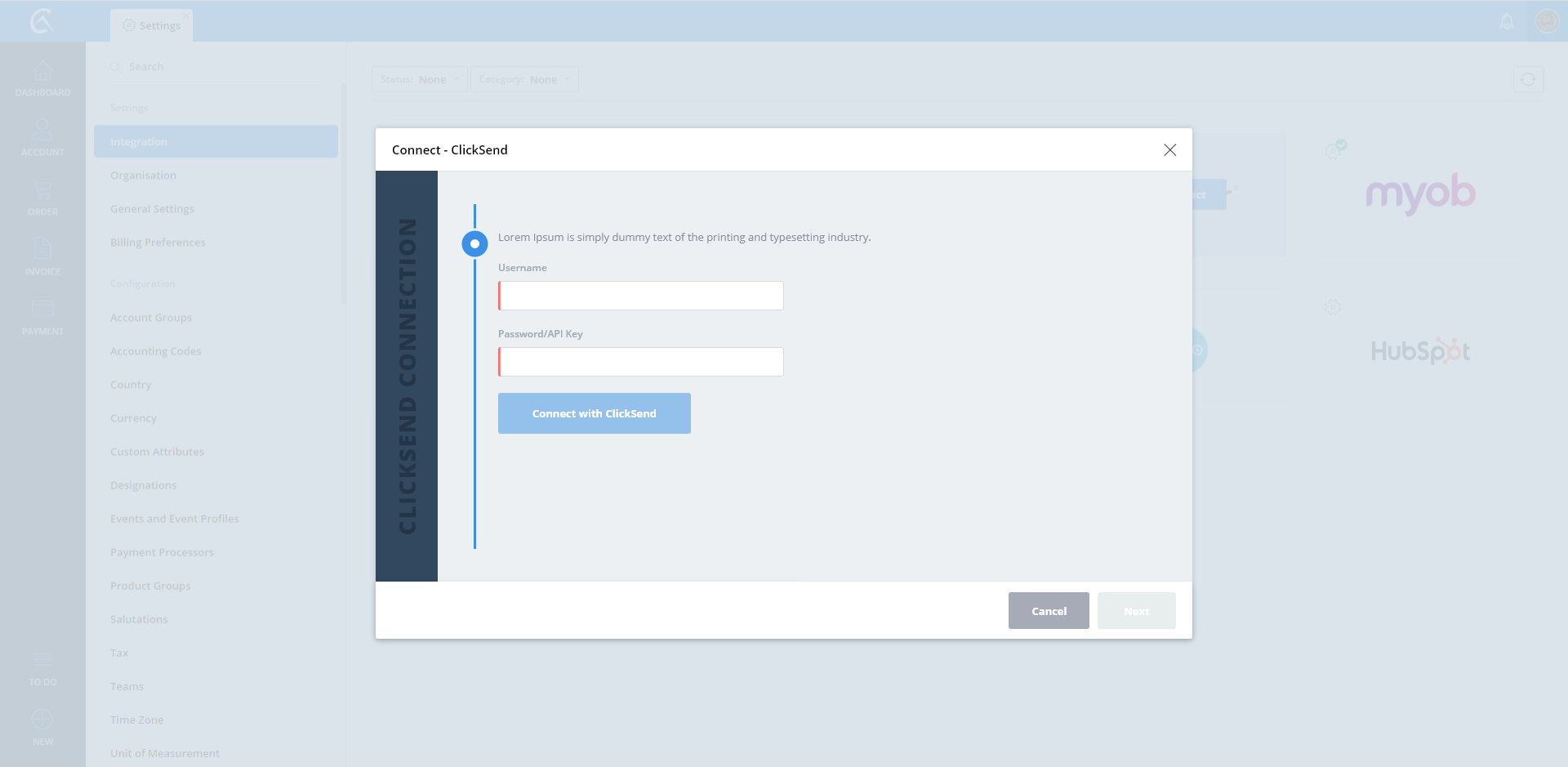Screen dimensions: 1568x767
Task: Click Connect with ClickSend button
Action: point(594,413)
